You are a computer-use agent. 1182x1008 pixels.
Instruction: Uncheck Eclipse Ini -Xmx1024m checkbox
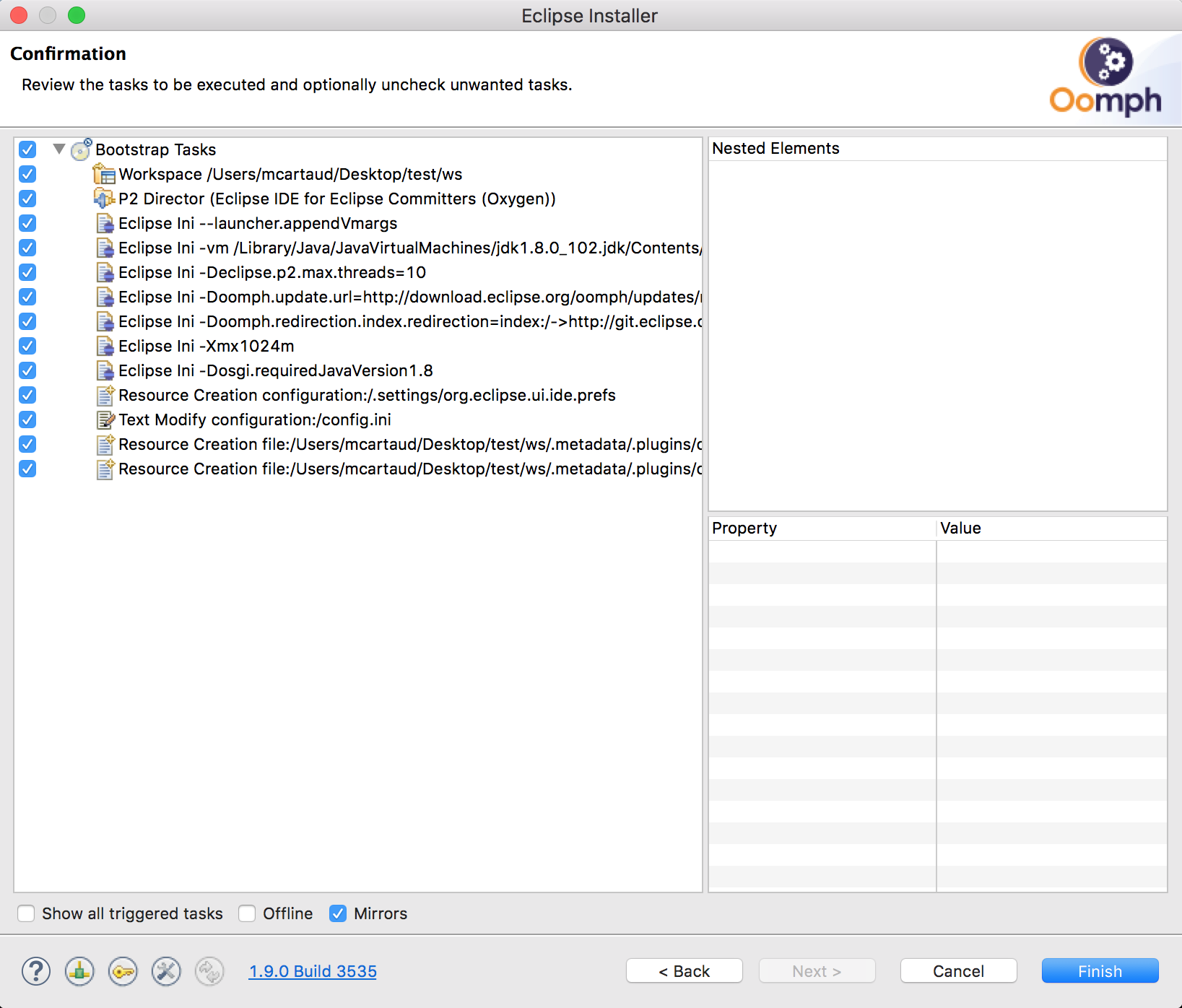pyautogui.click(x=27, y=346)
